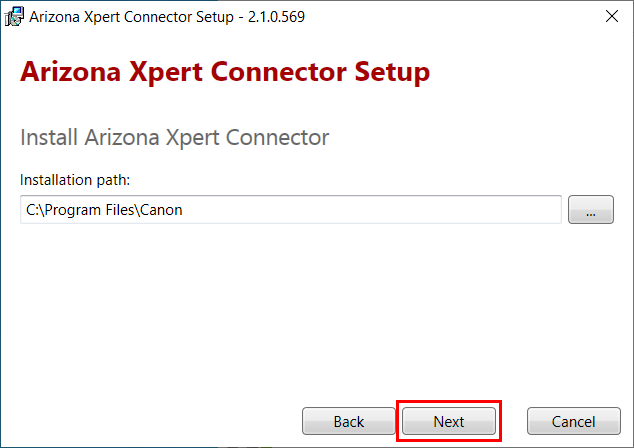Click the 'Installation path:' label

click(75, 180)
